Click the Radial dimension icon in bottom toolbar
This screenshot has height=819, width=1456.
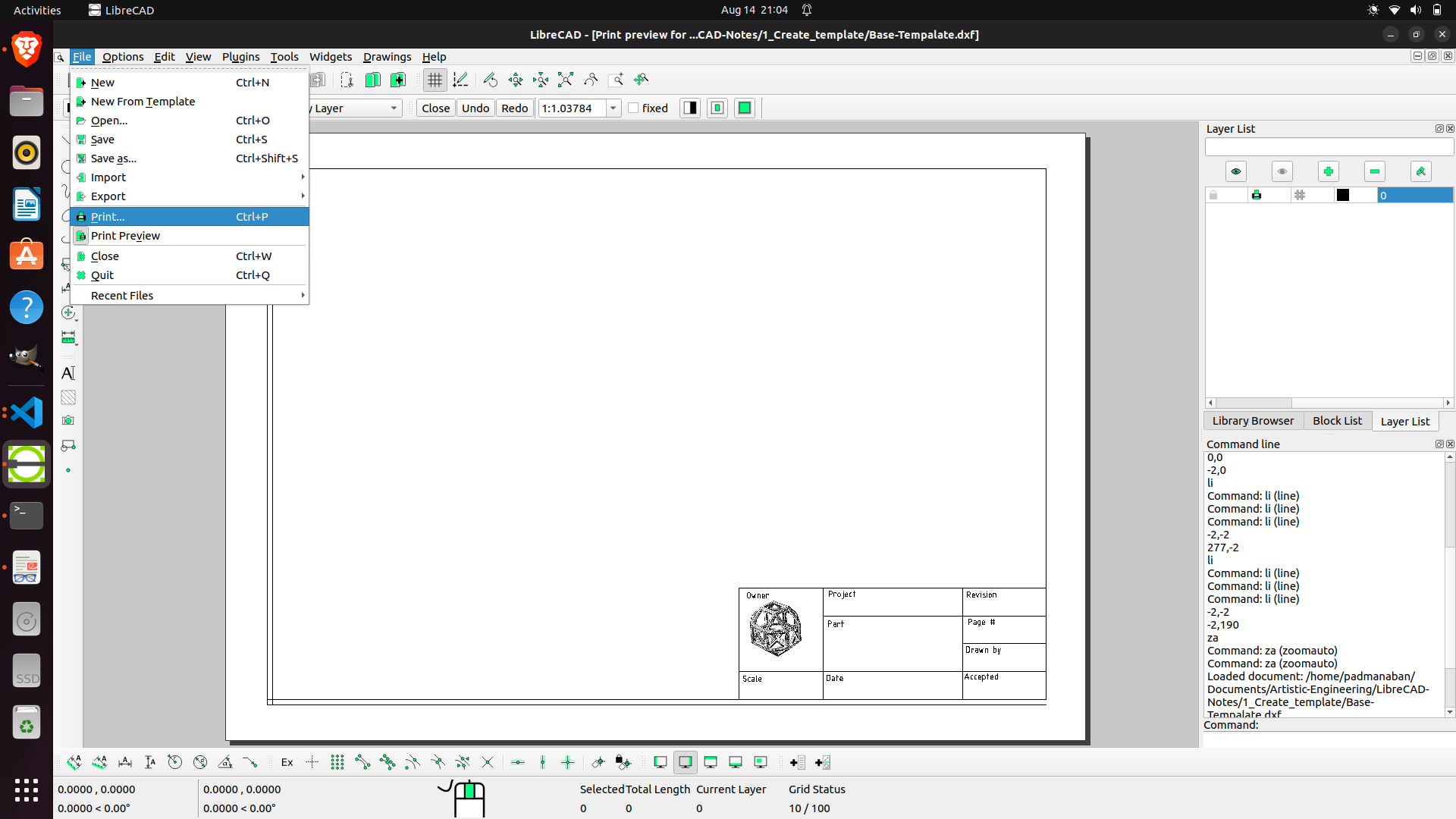click(175, 762)
